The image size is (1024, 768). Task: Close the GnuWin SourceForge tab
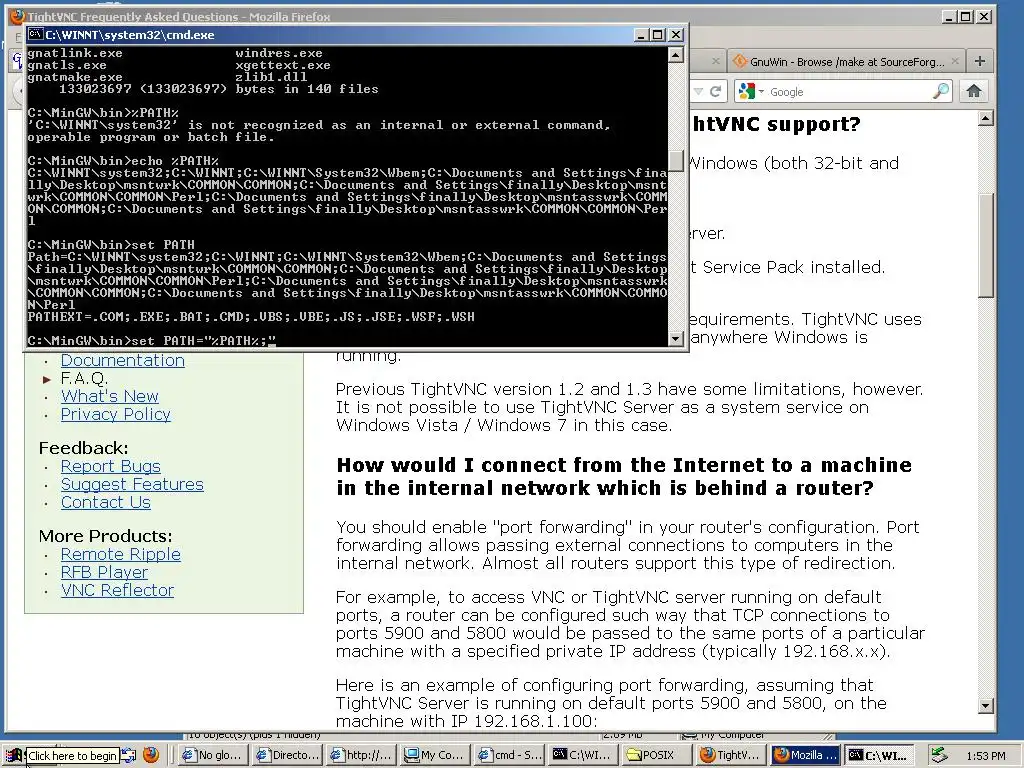955,61
